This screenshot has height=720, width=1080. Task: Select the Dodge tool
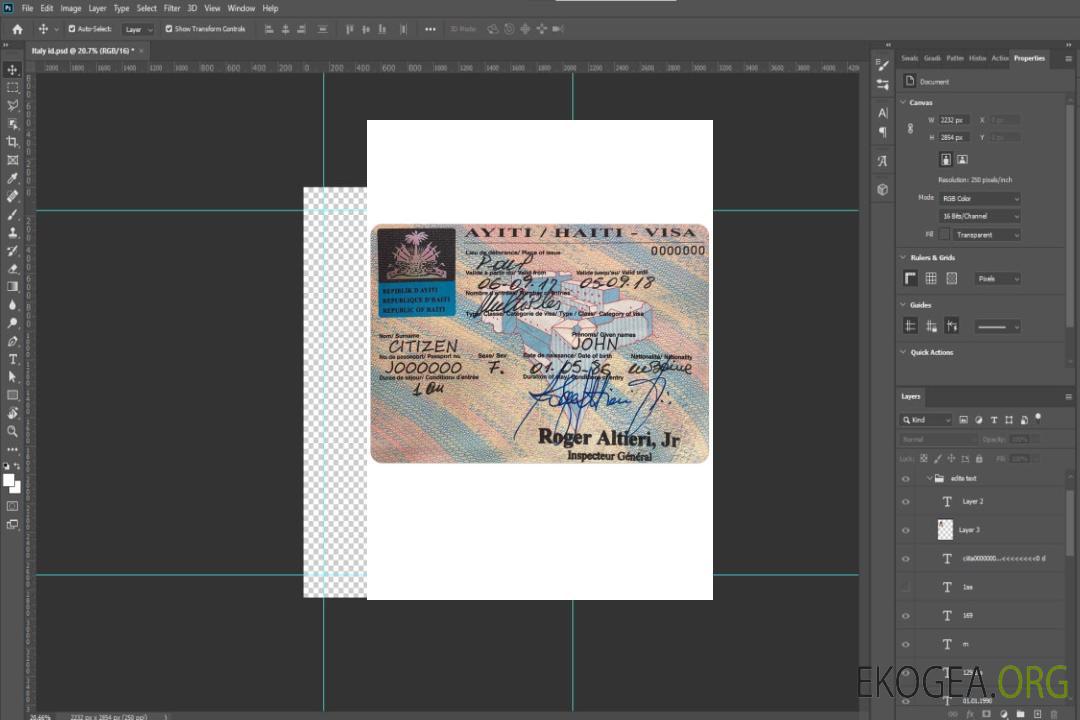[12, 323]
